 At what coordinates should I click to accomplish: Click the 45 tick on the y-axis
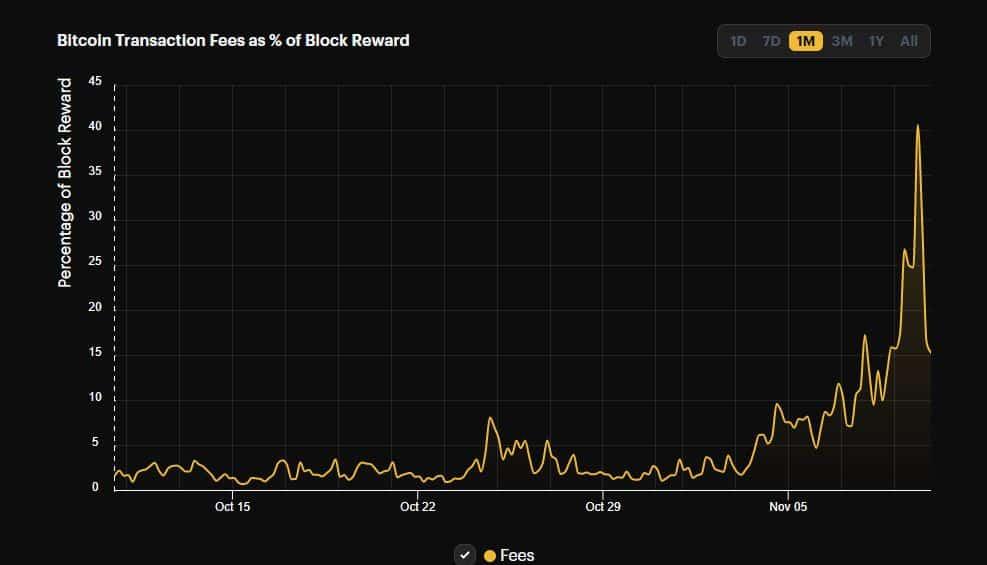click(x=95, y=82)
